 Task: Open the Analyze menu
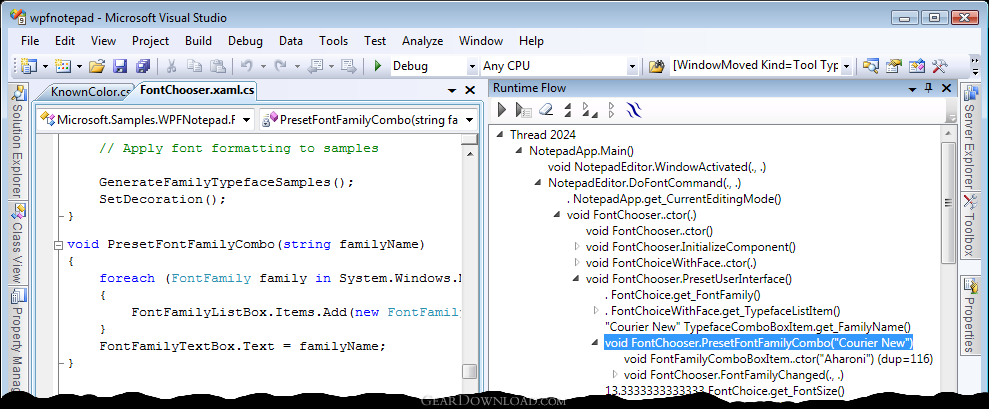pos(422,40)
